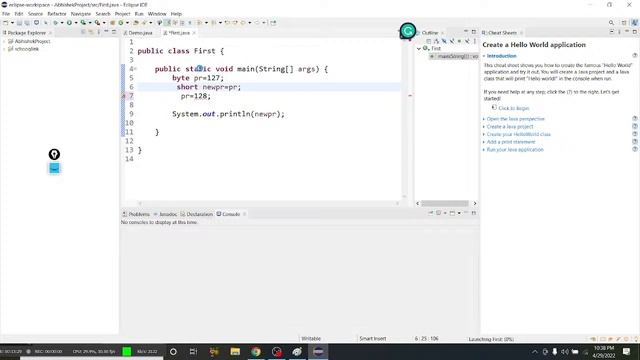
Task: Open the Run dropdown arrow beside green Run
Action: point(76,23)
